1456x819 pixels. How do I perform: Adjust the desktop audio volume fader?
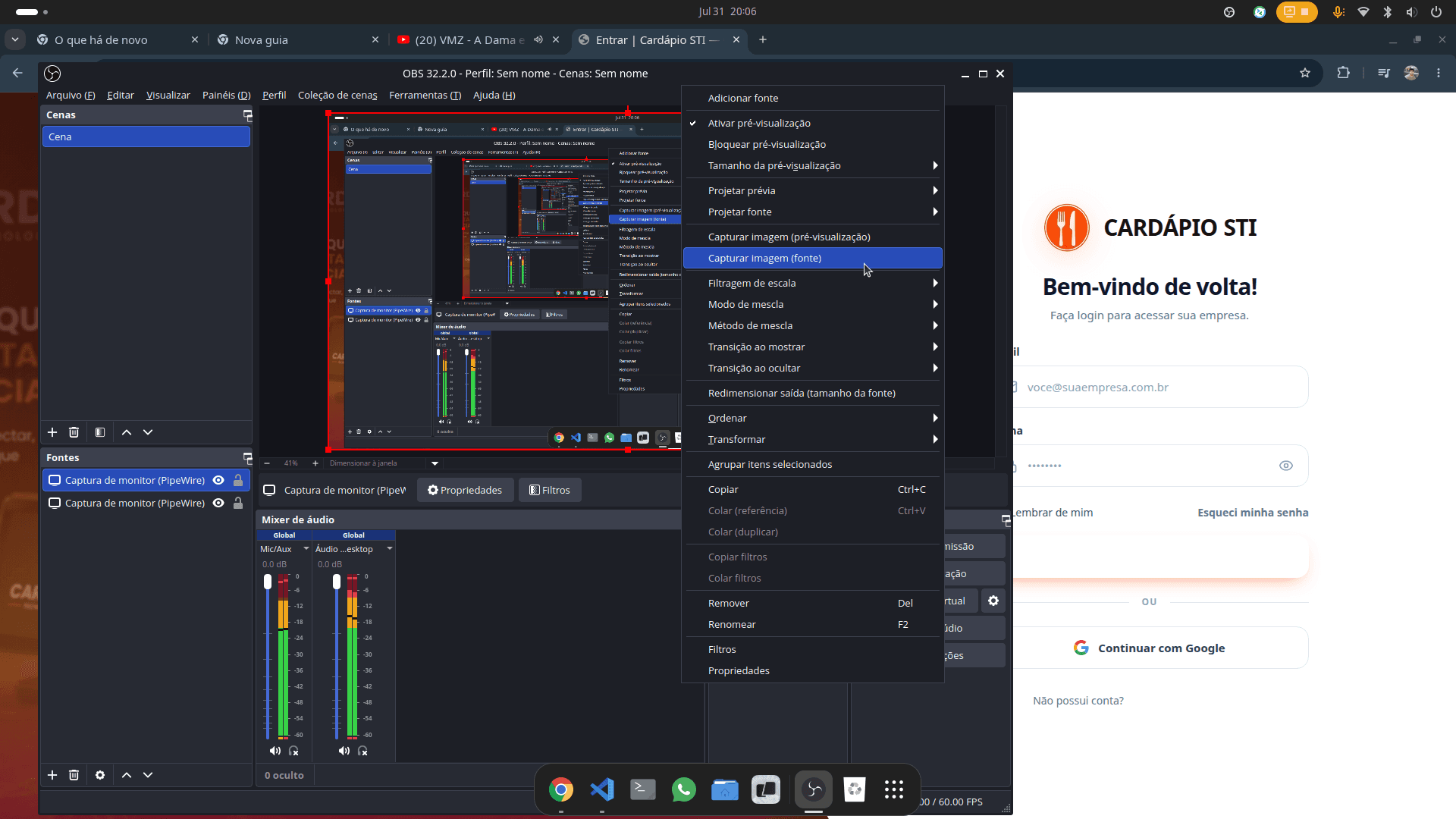click(x=337, y=582)
